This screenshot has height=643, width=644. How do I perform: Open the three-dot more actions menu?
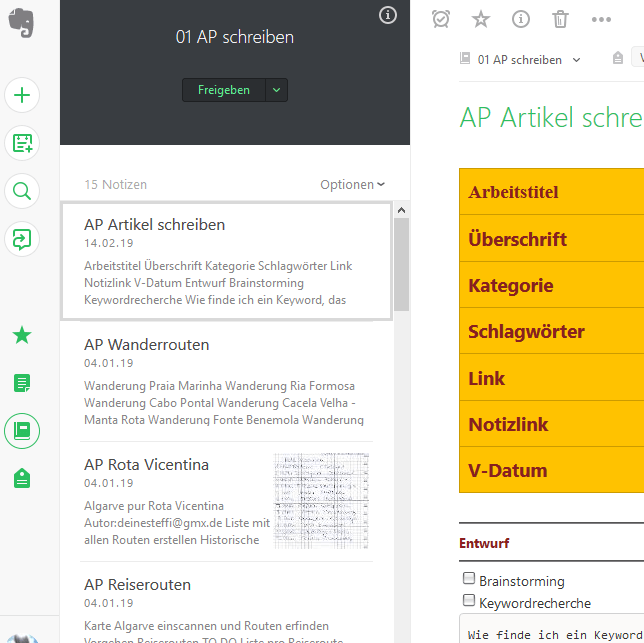(x=601, y=18)
